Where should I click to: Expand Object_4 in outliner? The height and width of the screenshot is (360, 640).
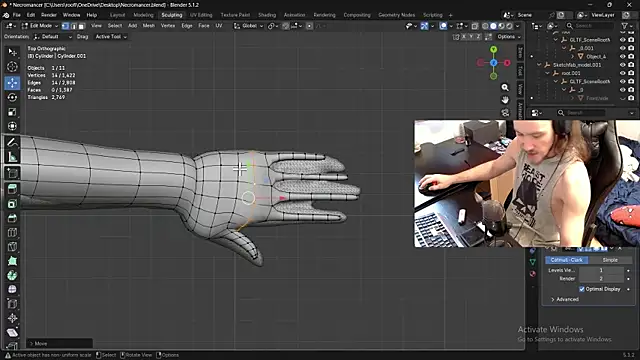pyautogui.click(x=572, y=56)
